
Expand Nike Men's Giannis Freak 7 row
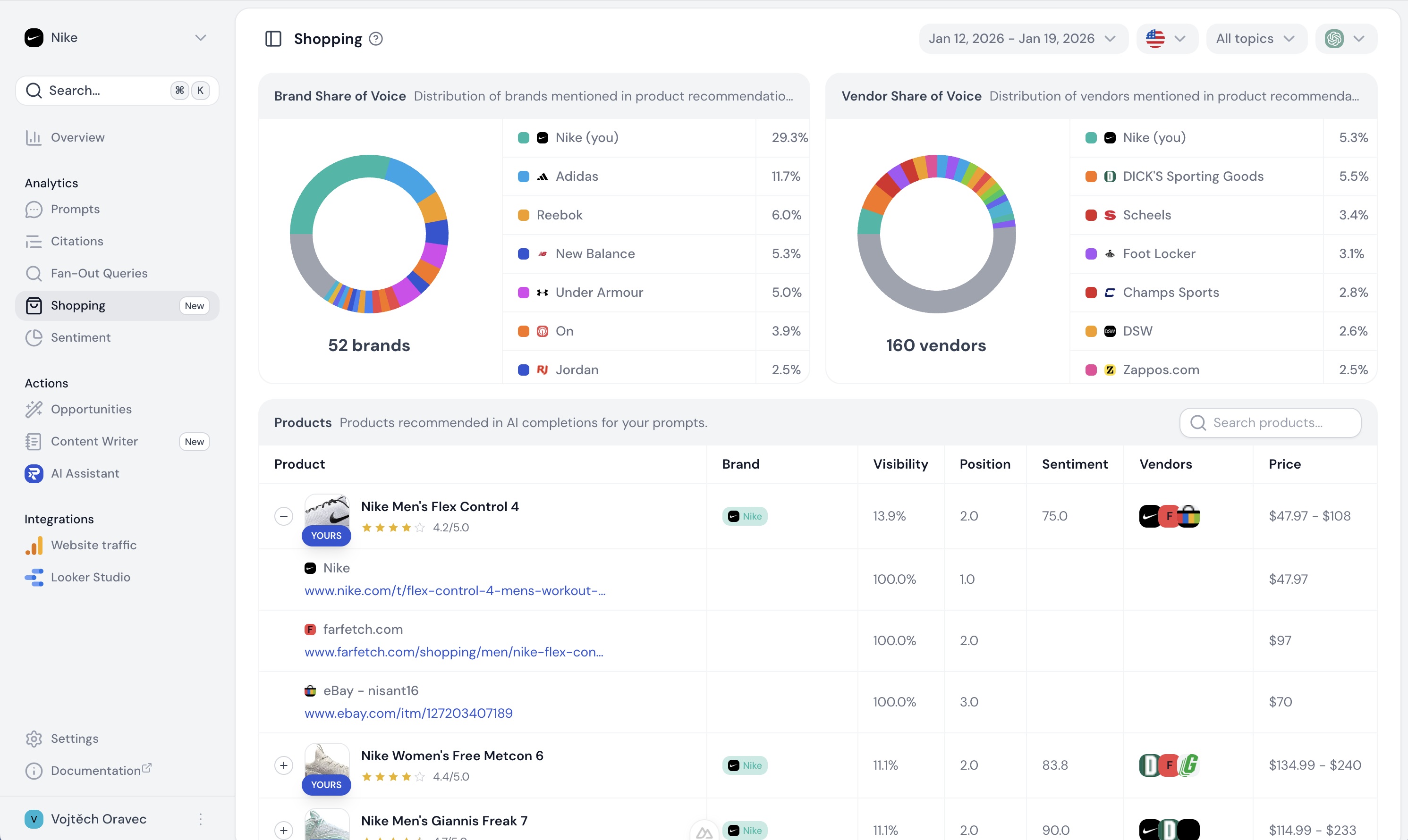tap(283, 831)
